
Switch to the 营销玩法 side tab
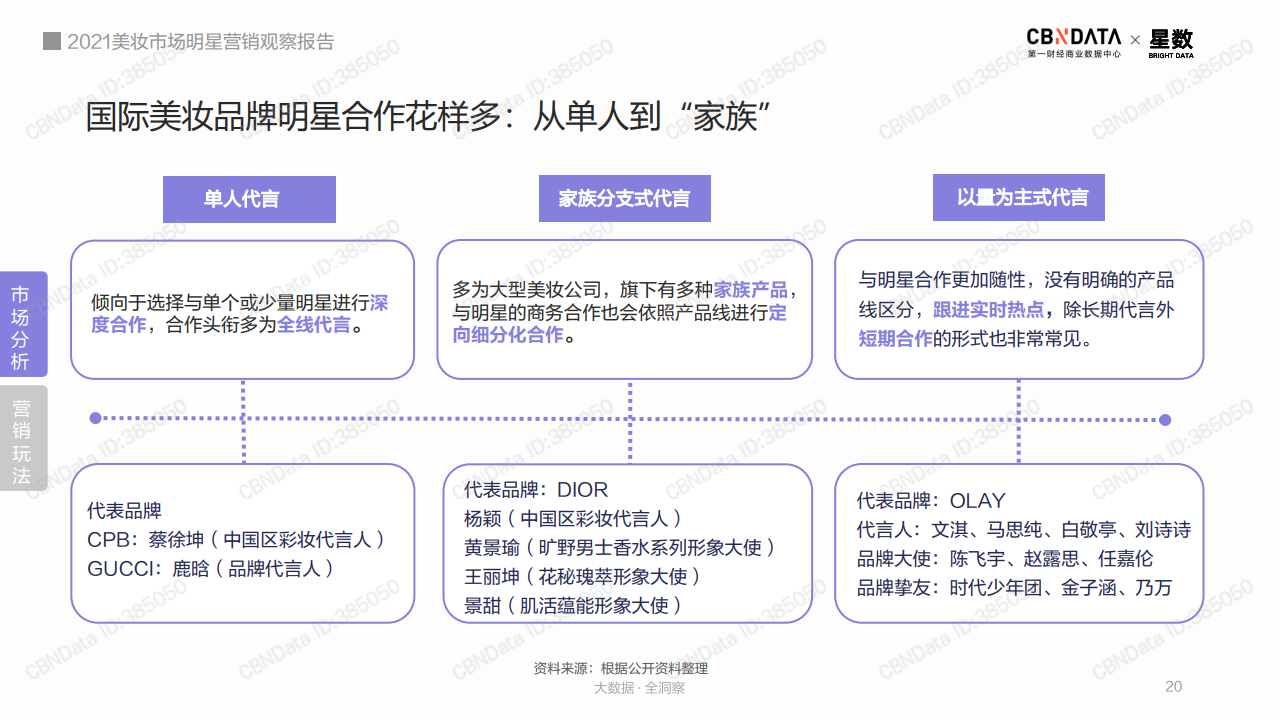22,440
